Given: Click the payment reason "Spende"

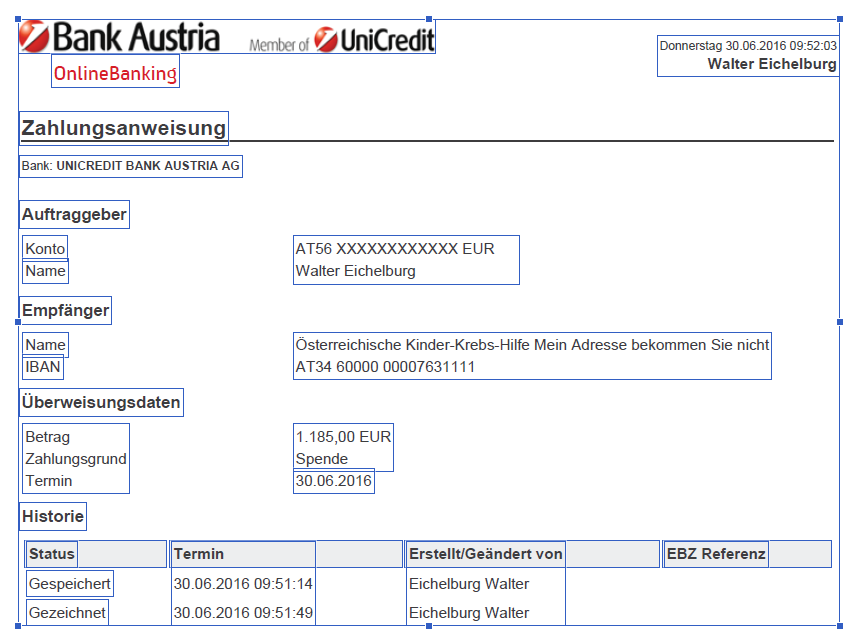Looking at the screenshot, I should (x=322, y=459).
